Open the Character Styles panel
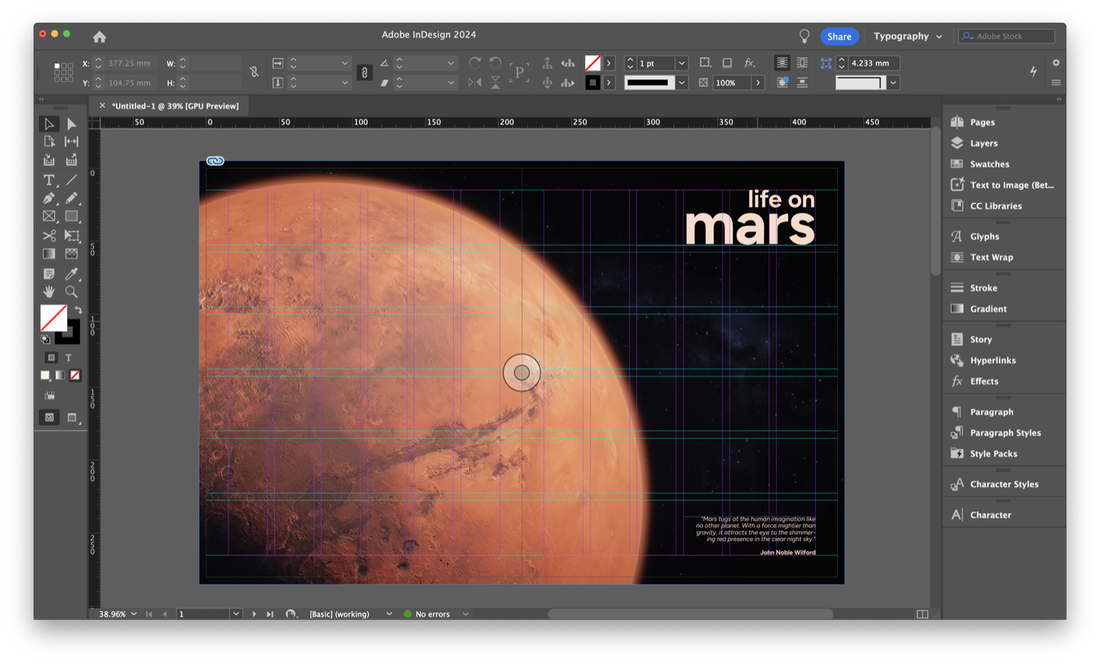The height and width of the screenshot is (664, 1100). [1004, 484]
